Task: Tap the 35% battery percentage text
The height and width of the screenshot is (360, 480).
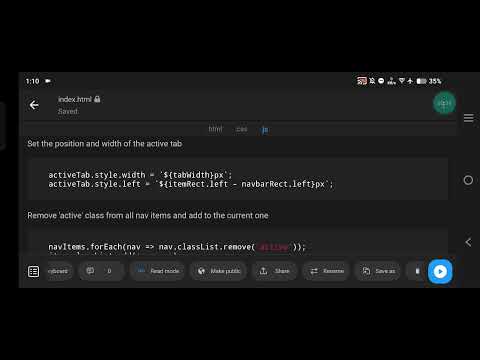Action: (x=435, y=81)
